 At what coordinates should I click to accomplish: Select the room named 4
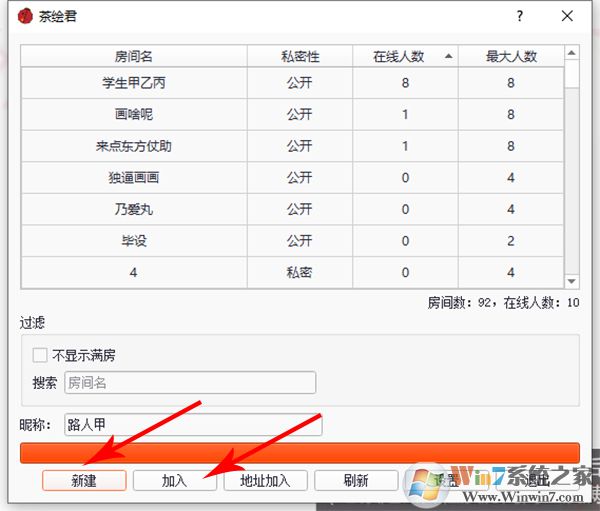tap(134, 273)
